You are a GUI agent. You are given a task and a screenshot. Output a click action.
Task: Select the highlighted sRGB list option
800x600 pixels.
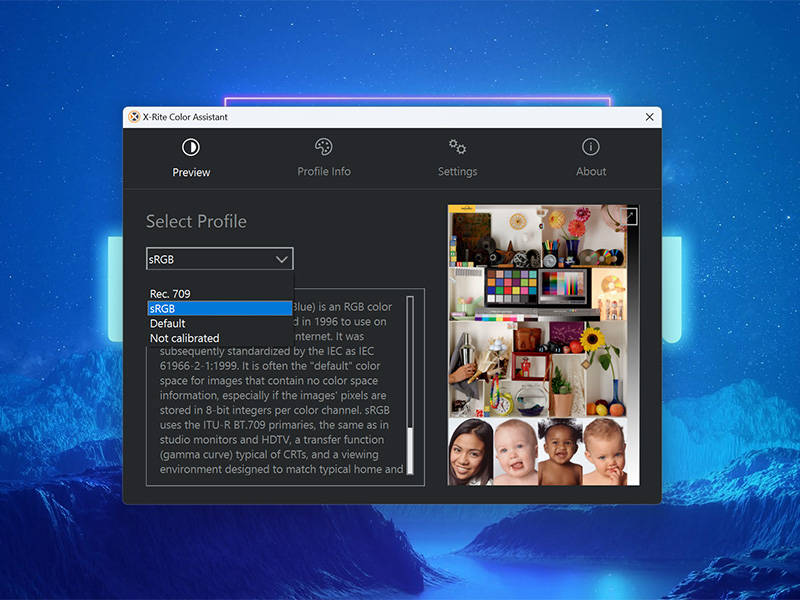coord(220,309)
